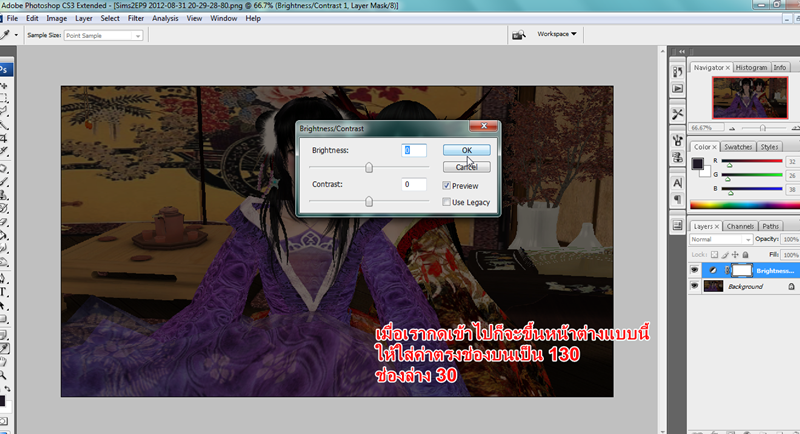The width and height of the screenshot is (800, 434).
Task: Open the Layer Comps panel icon
Action: pos(678,225)
